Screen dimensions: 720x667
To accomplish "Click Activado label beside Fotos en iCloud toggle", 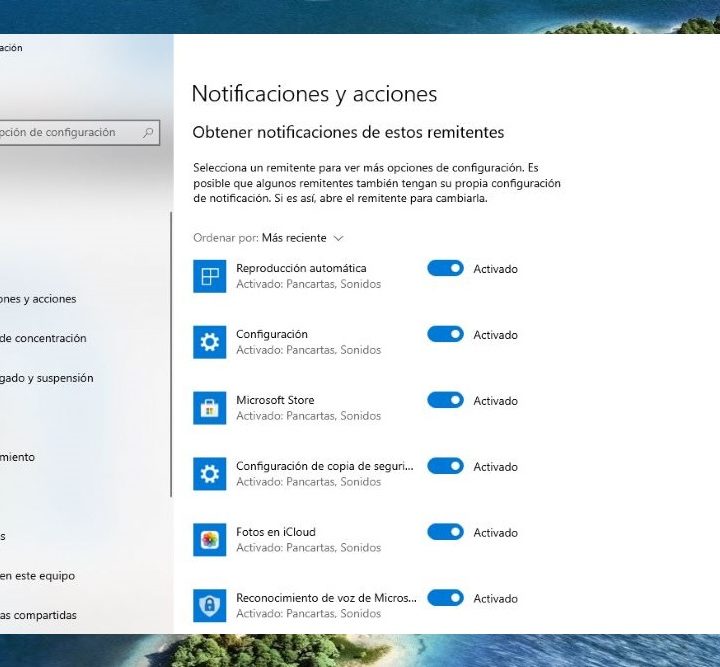I will (x=495, y=532).
